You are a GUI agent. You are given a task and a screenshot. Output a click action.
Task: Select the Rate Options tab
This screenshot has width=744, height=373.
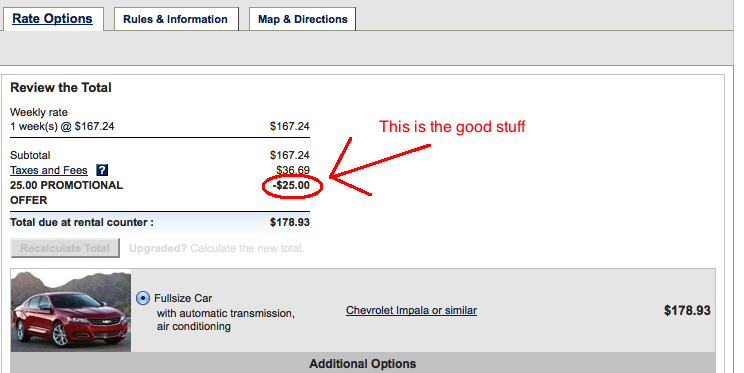[52, 19]
